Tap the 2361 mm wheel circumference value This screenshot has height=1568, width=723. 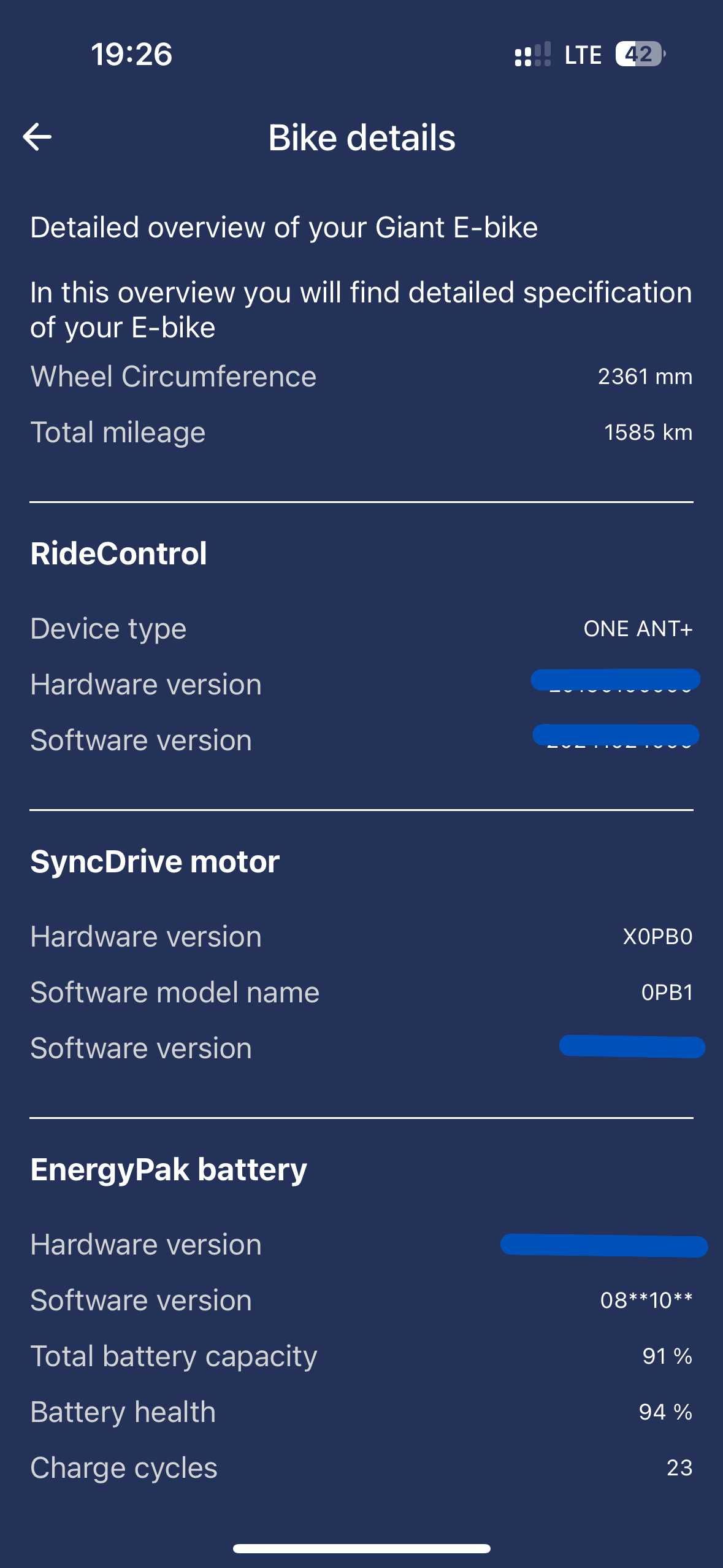point(645,377)
